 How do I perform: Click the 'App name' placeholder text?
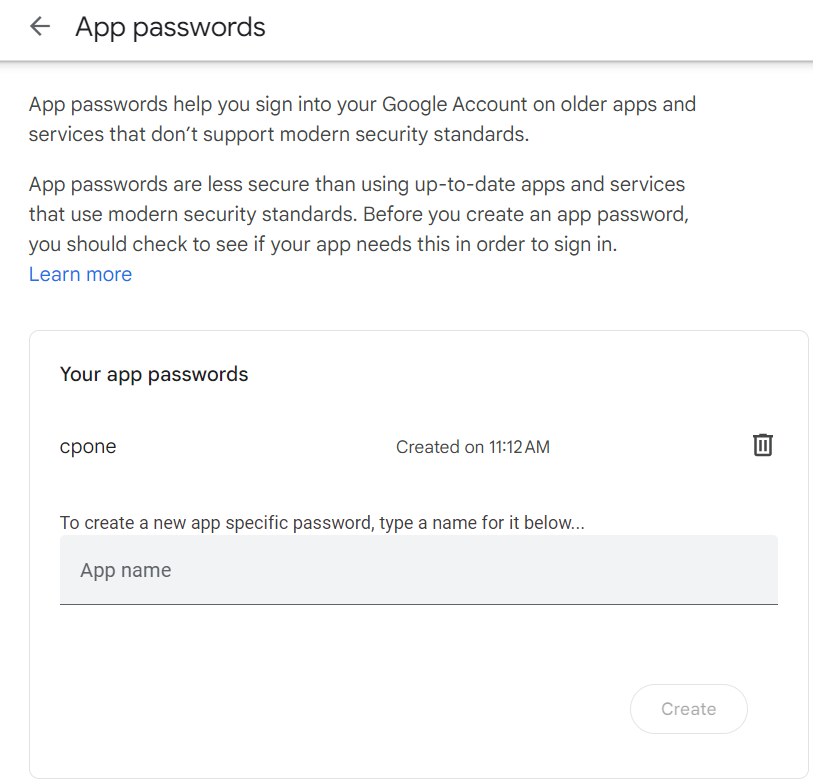pos(125,570)
